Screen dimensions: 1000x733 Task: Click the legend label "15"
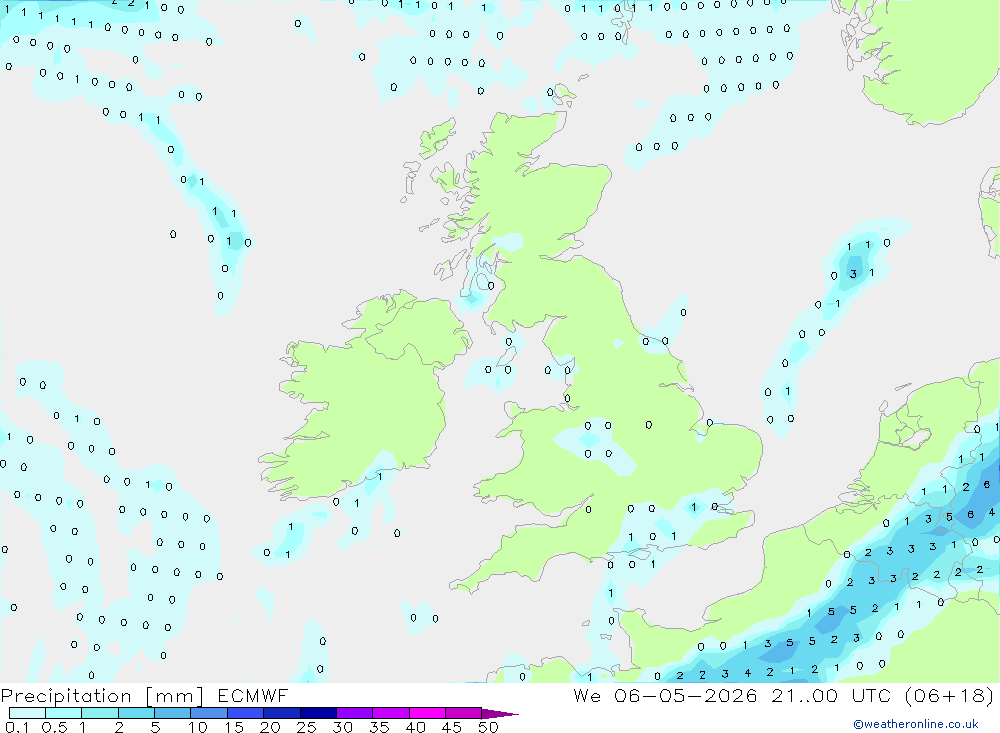[x=234, y=727]
